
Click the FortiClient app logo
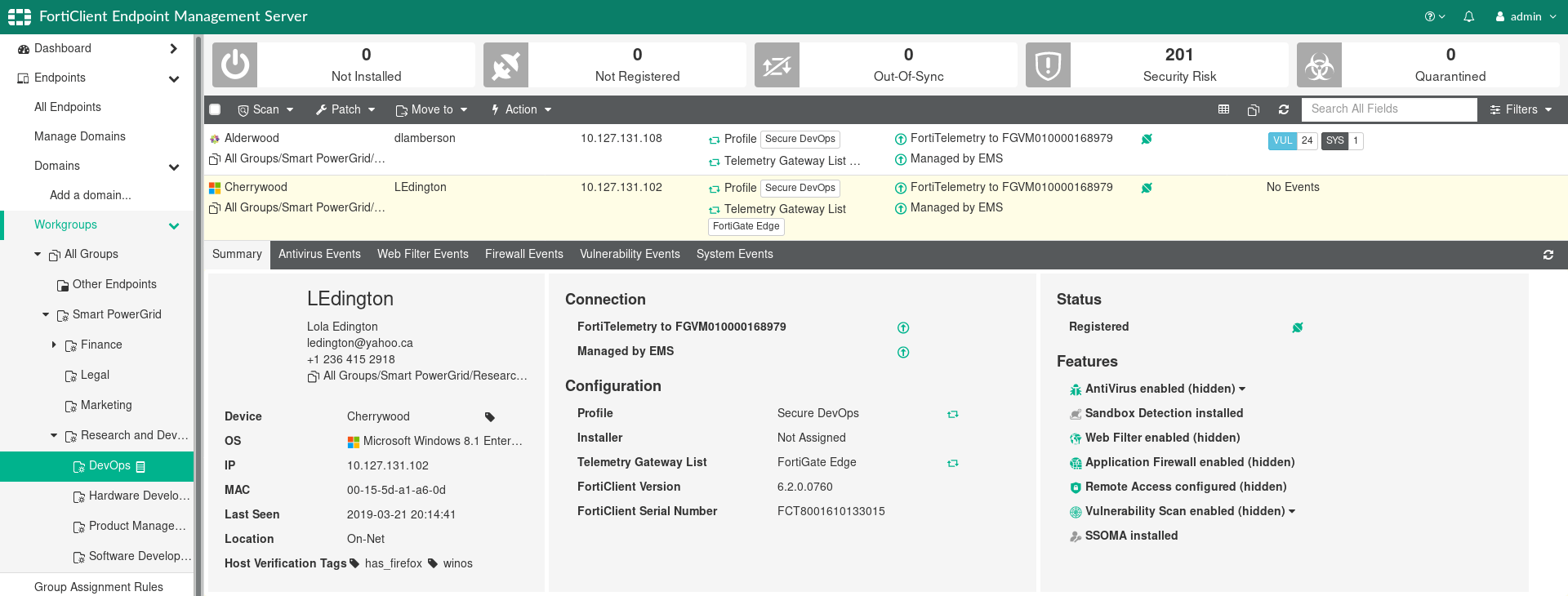(20, 16)
